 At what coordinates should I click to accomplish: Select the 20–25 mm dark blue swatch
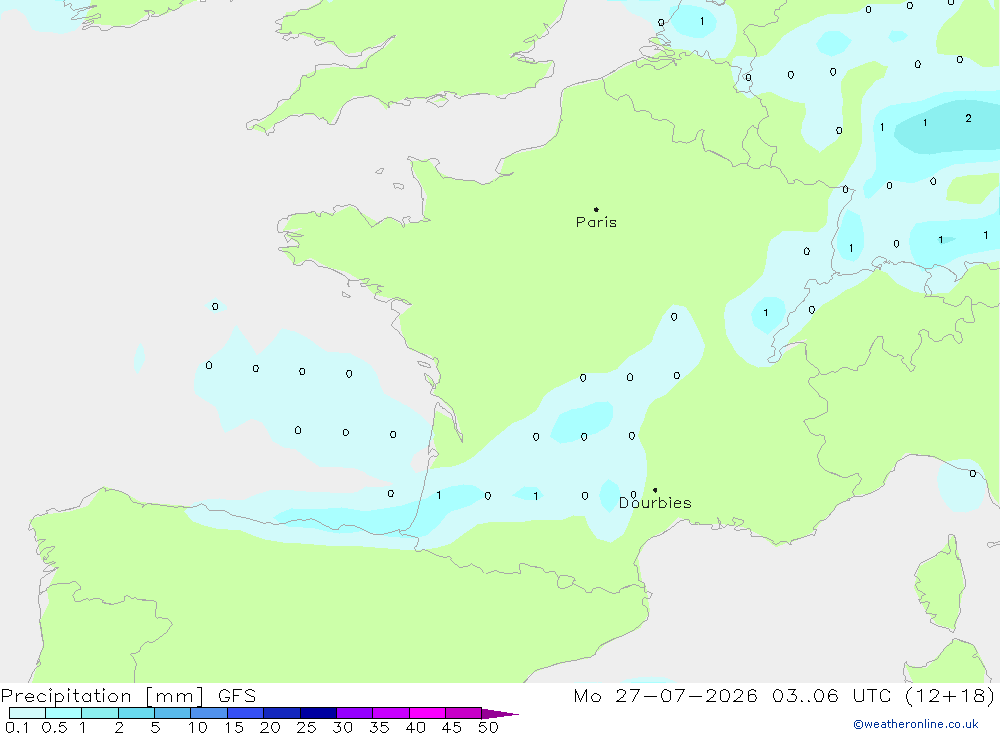tap(281, 713)
